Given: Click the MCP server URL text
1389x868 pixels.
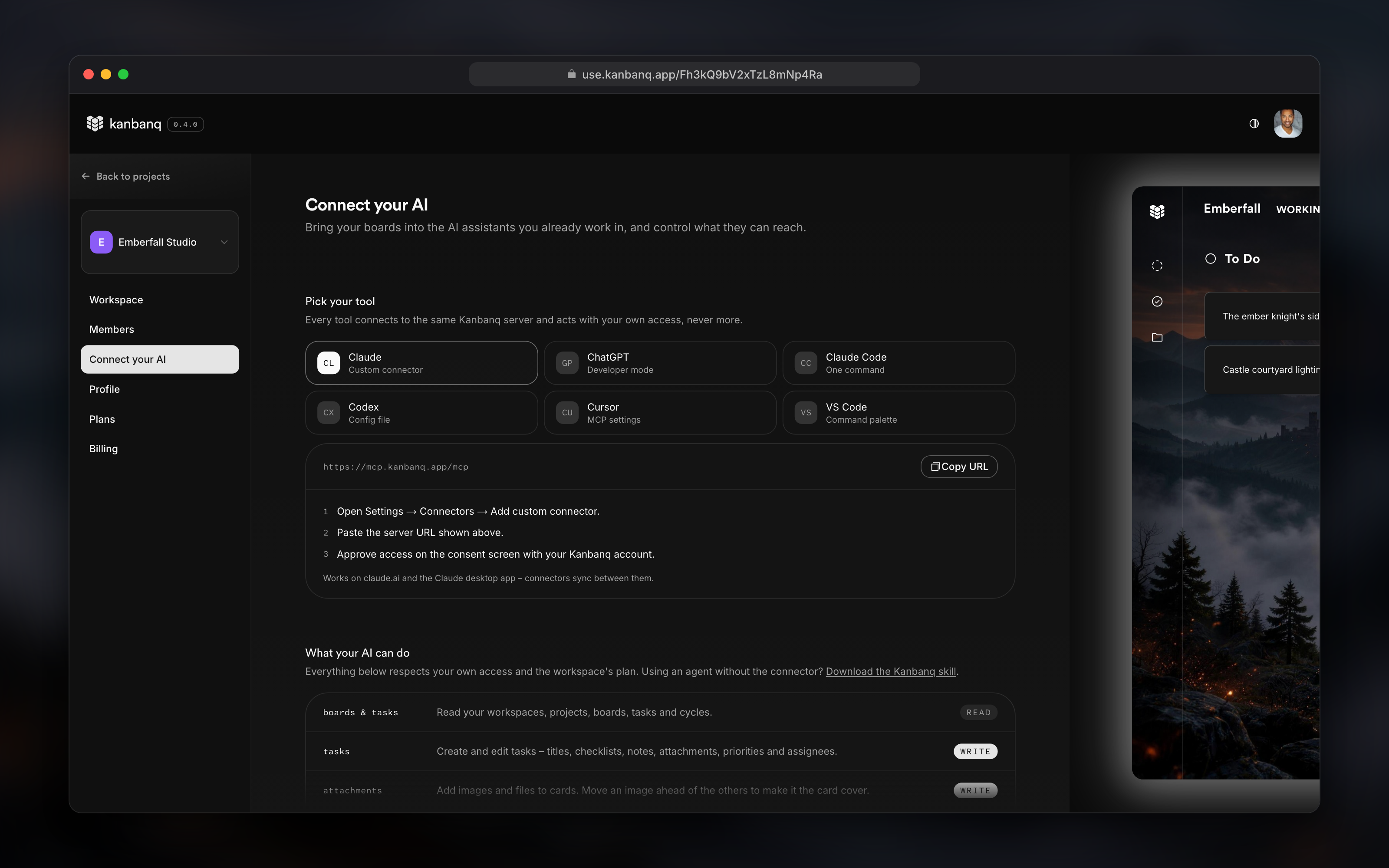Looking at the screenshot, I should point(395,467).
